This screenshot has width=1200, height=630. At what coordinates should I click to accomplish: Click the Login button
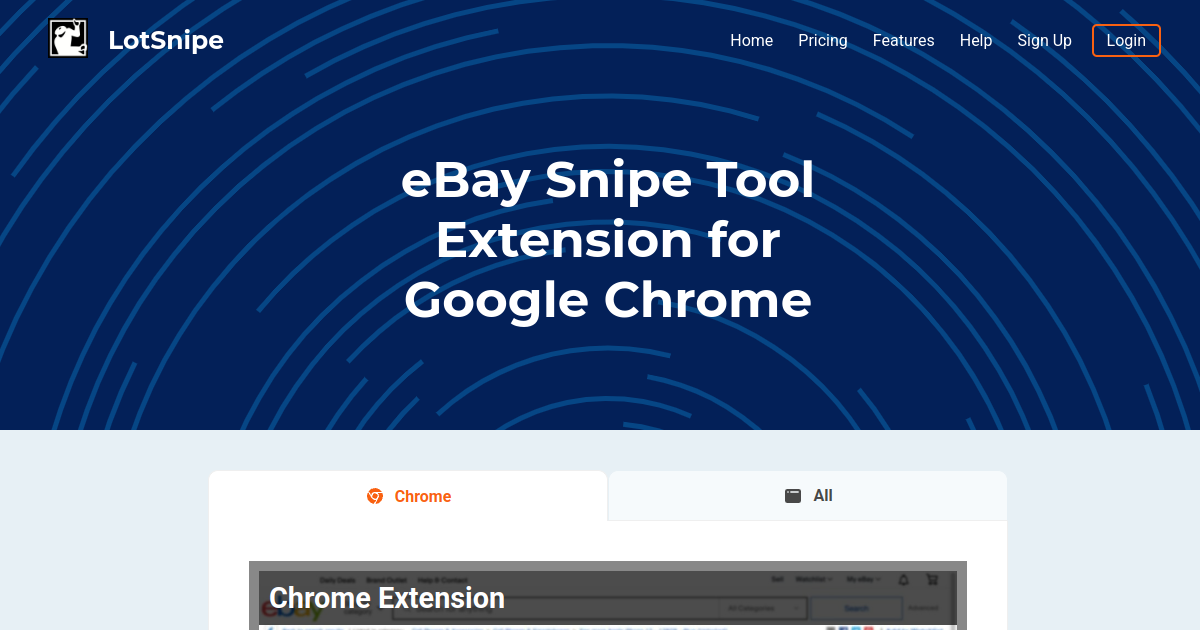1126,40
